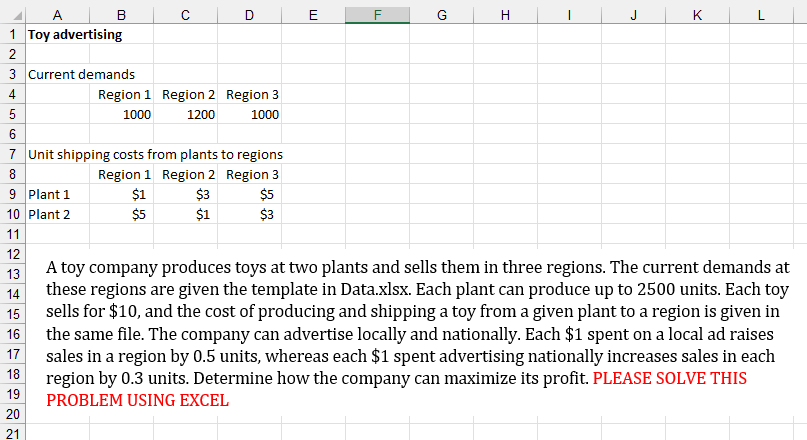This screenshot has height=440, width=807.
Task: Select row 6 header
Action: [12, 134]
